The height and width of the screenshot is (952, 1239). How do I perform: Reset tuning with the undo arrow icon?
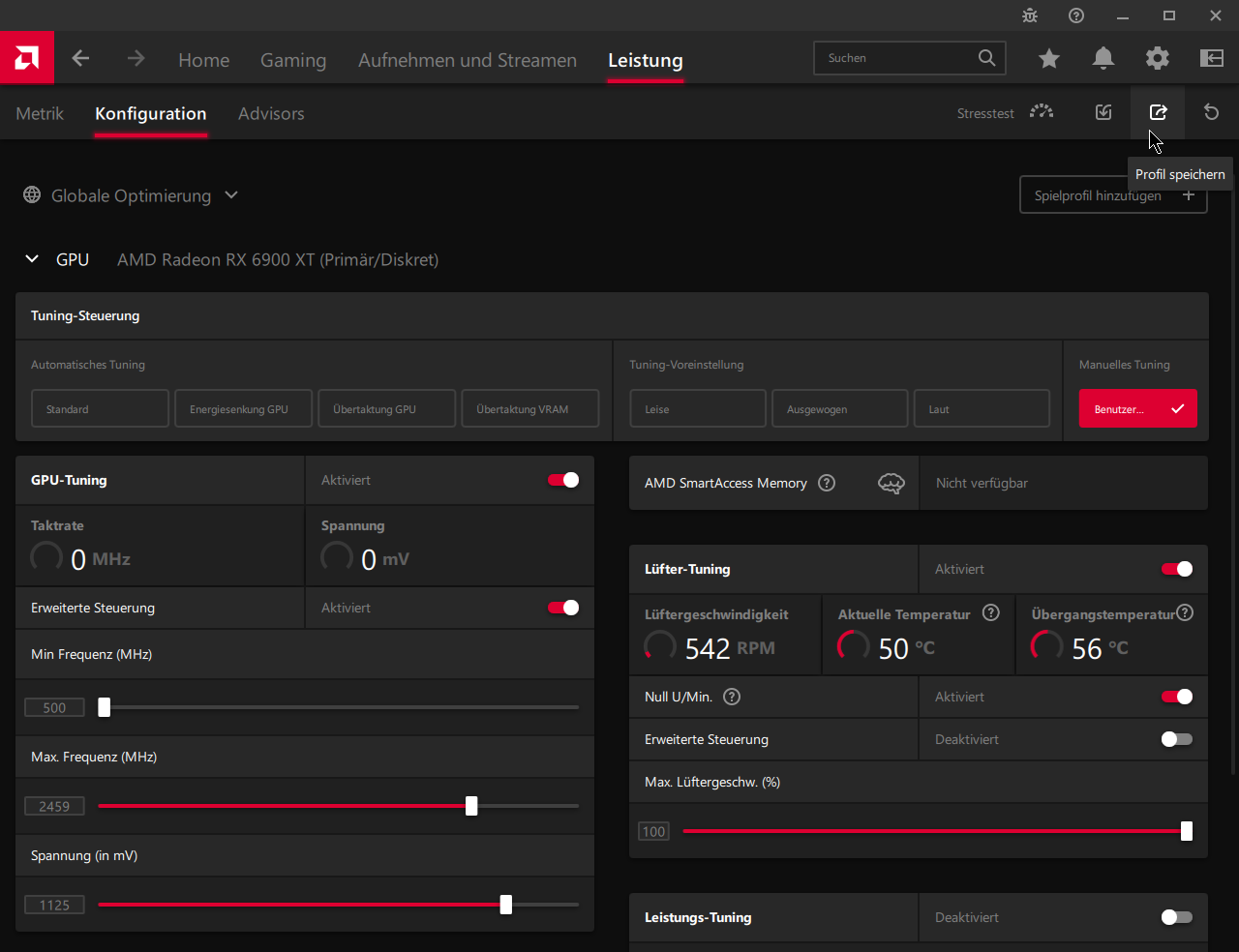pos(1211,112)
